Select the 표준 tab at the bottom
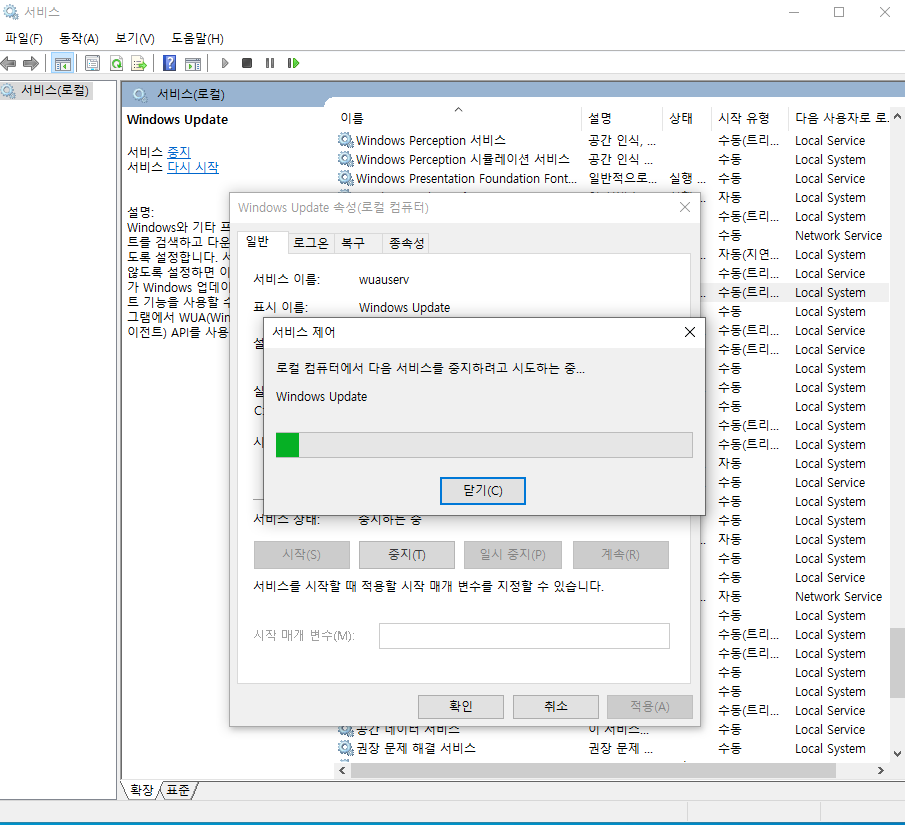 tap(178, 790)
